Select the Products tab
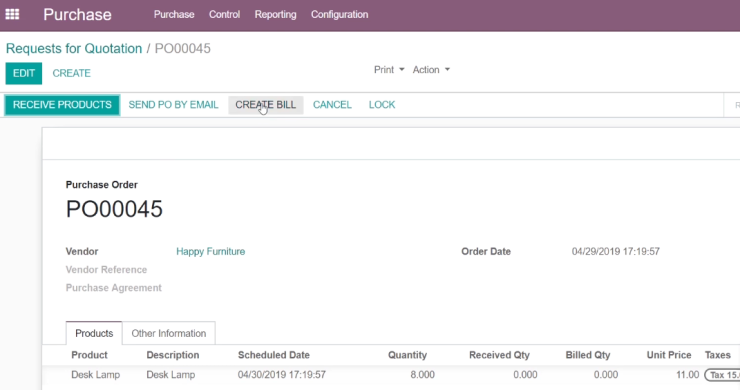Image resolution: width=740 pixels, height=390 pixels. point(94,333)
